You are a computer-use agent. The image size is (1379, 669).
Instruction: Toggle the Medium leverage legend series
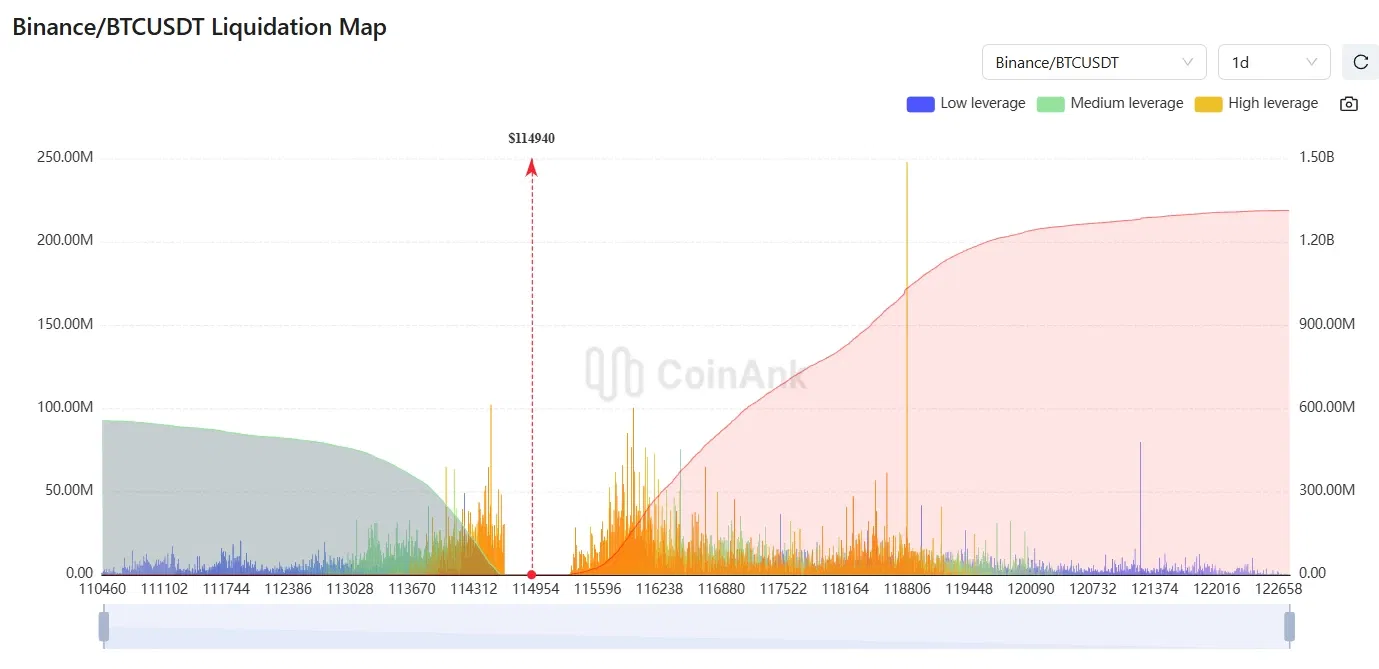[1110, 103]
